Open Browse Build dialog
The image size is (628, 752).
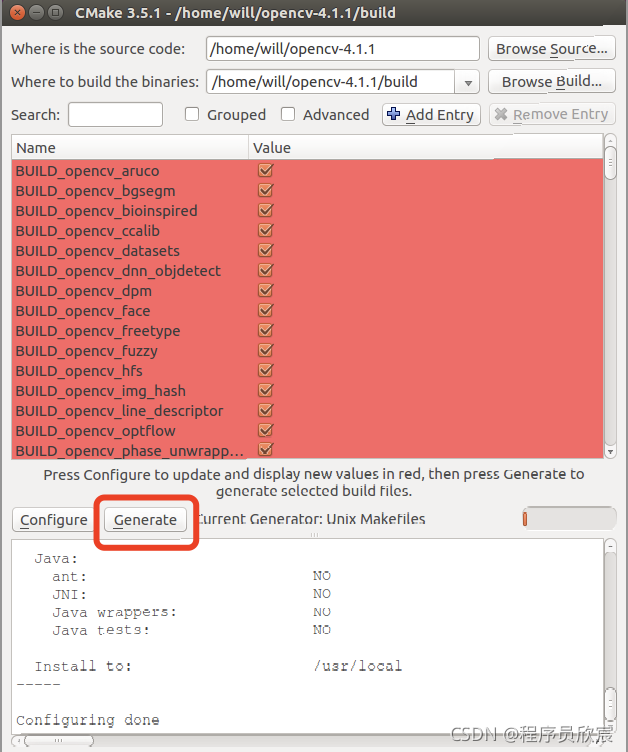tap(552, 82)
